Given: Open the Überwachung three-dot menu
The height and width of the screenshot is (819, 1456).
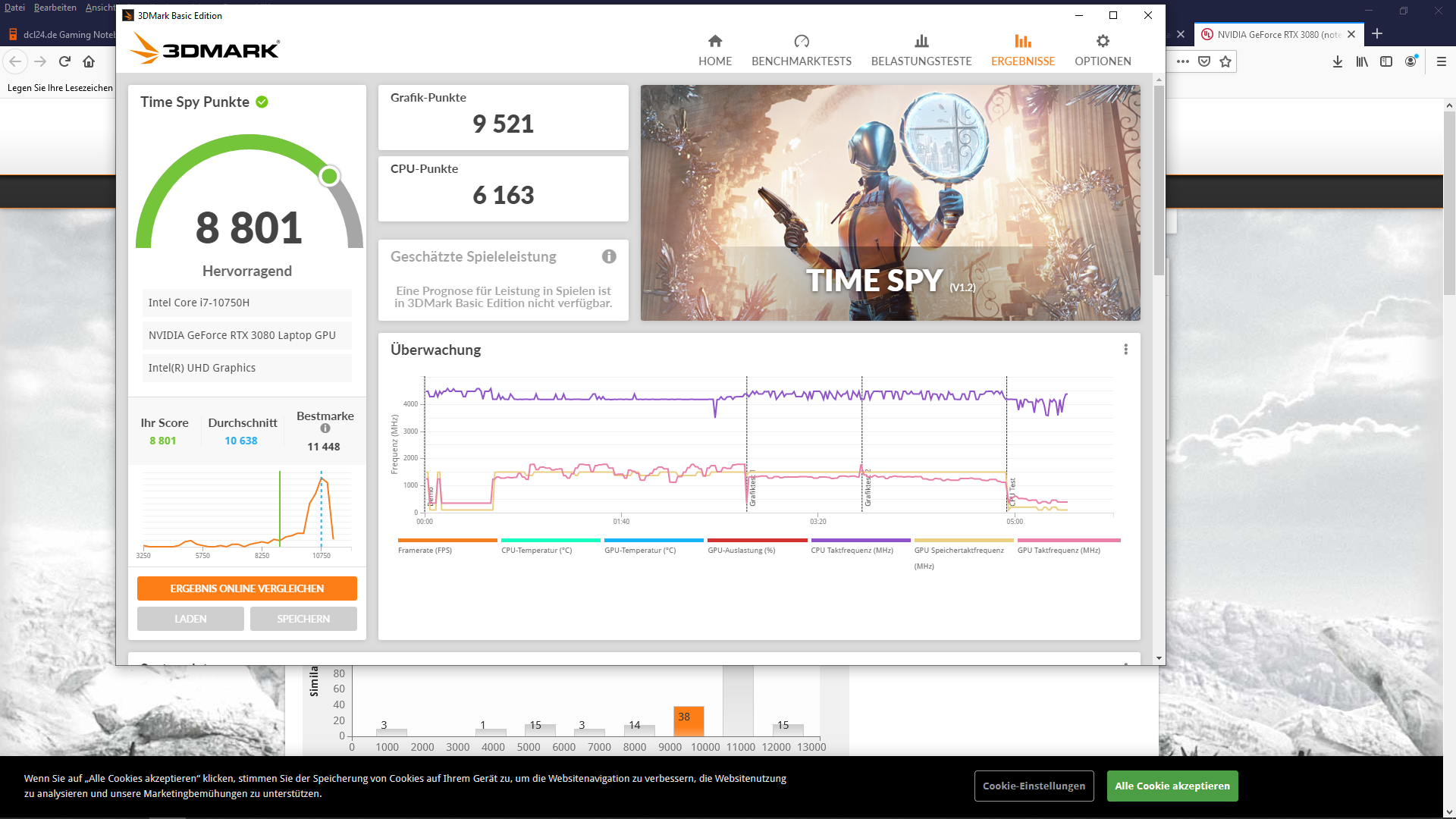Looking at the screenshot, I should coord(1125,350).
